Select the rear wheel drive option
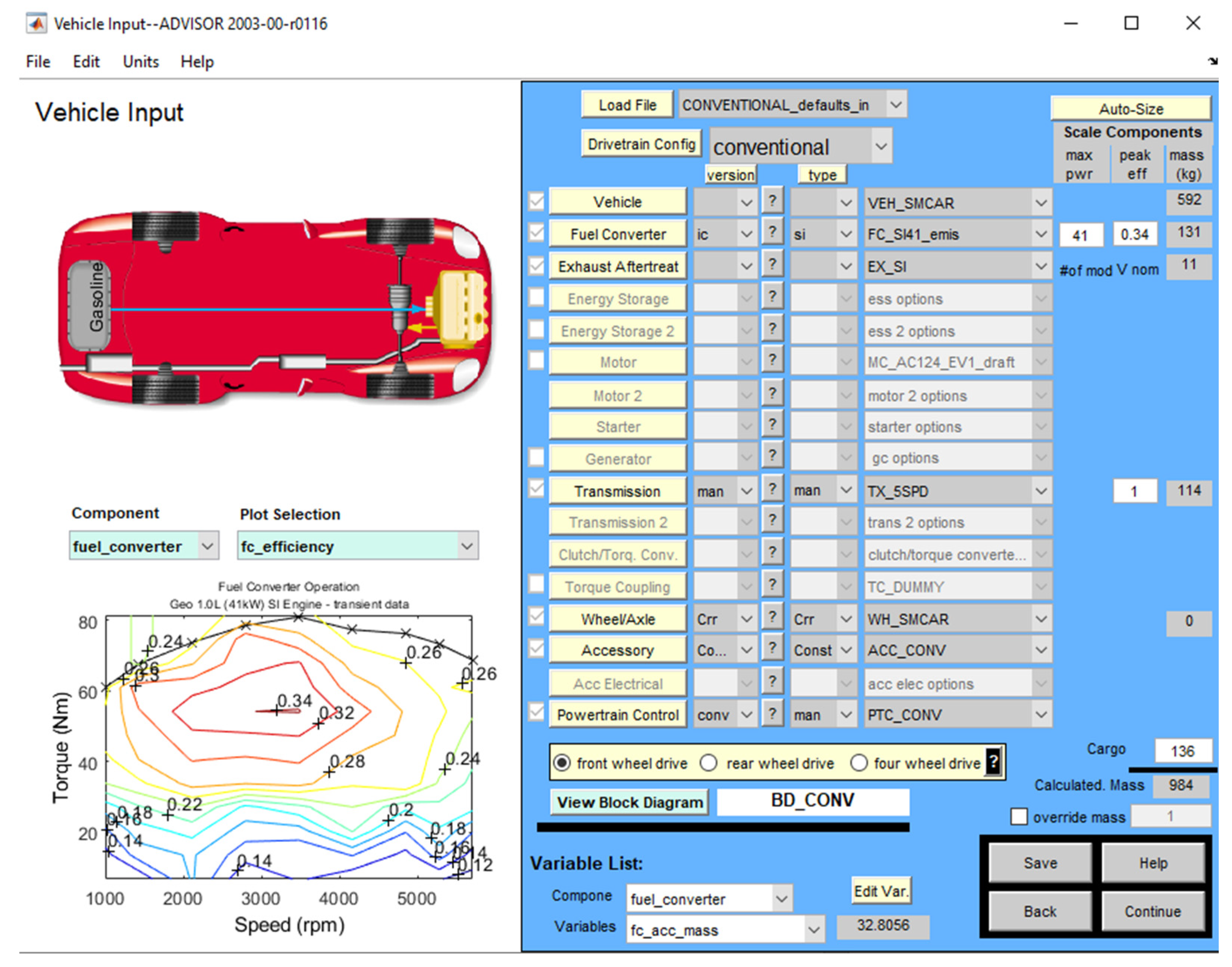The image size is (1232, 967). [708, 763]
